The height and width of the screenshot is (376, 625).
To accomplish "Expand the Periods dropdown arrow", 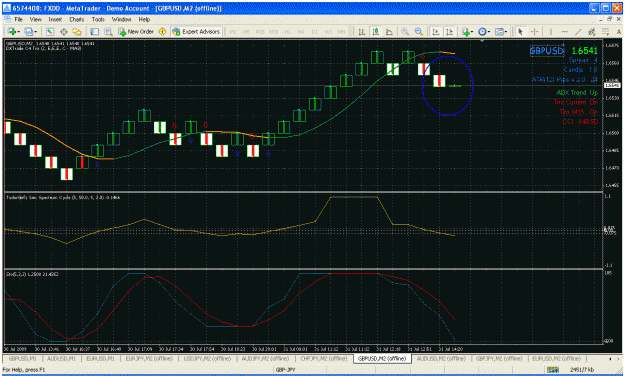I will point(489,31).
